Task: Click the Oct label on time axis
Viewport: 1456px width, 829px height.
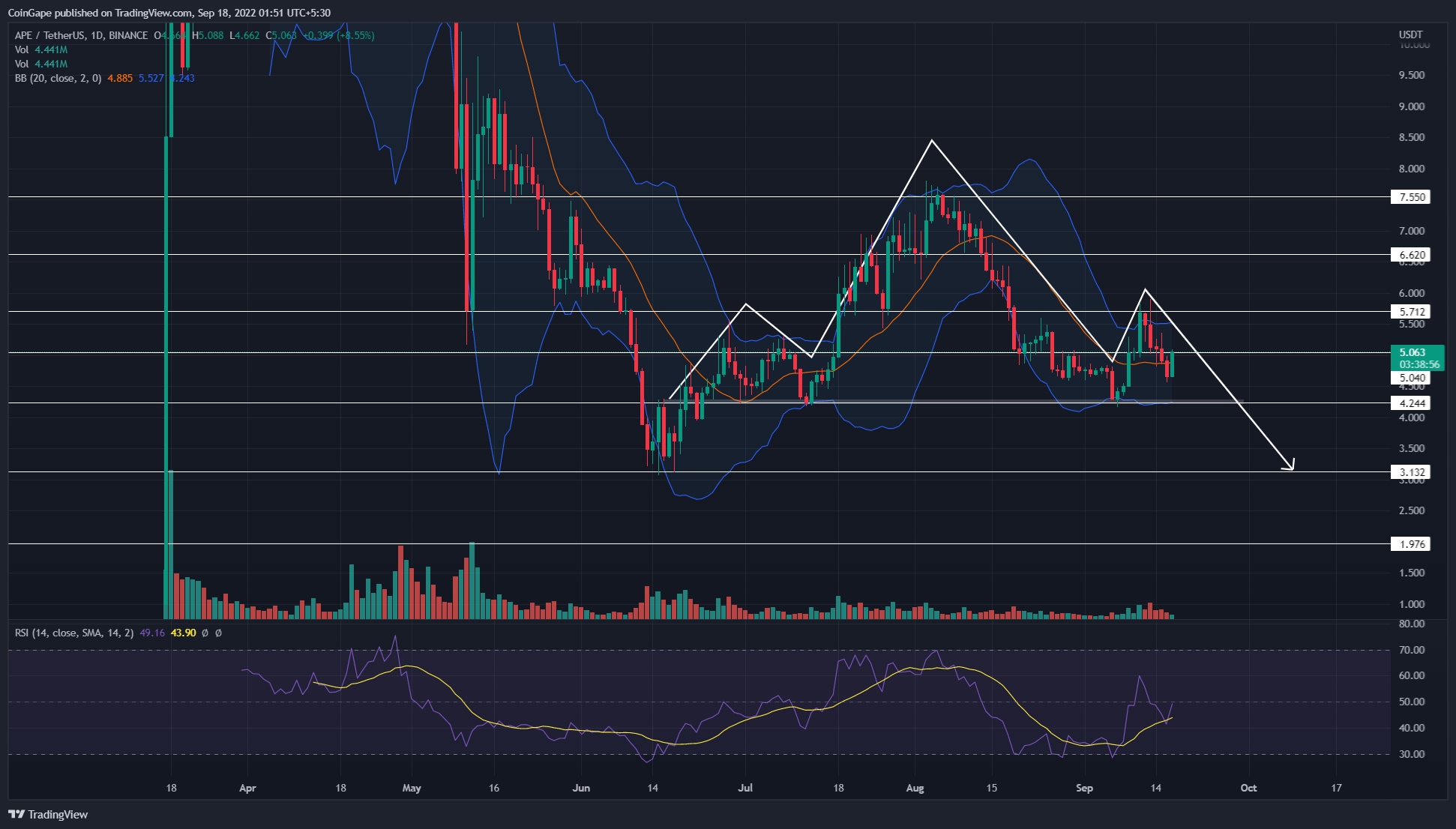Action: pyautogui.click(x=1248, y=788)
